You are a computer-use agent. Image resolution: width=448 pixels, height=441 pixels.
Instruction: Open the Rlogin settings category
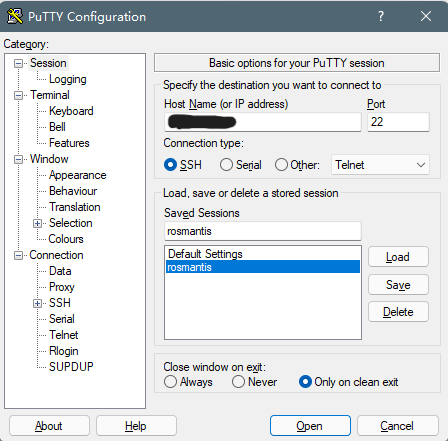64,351
